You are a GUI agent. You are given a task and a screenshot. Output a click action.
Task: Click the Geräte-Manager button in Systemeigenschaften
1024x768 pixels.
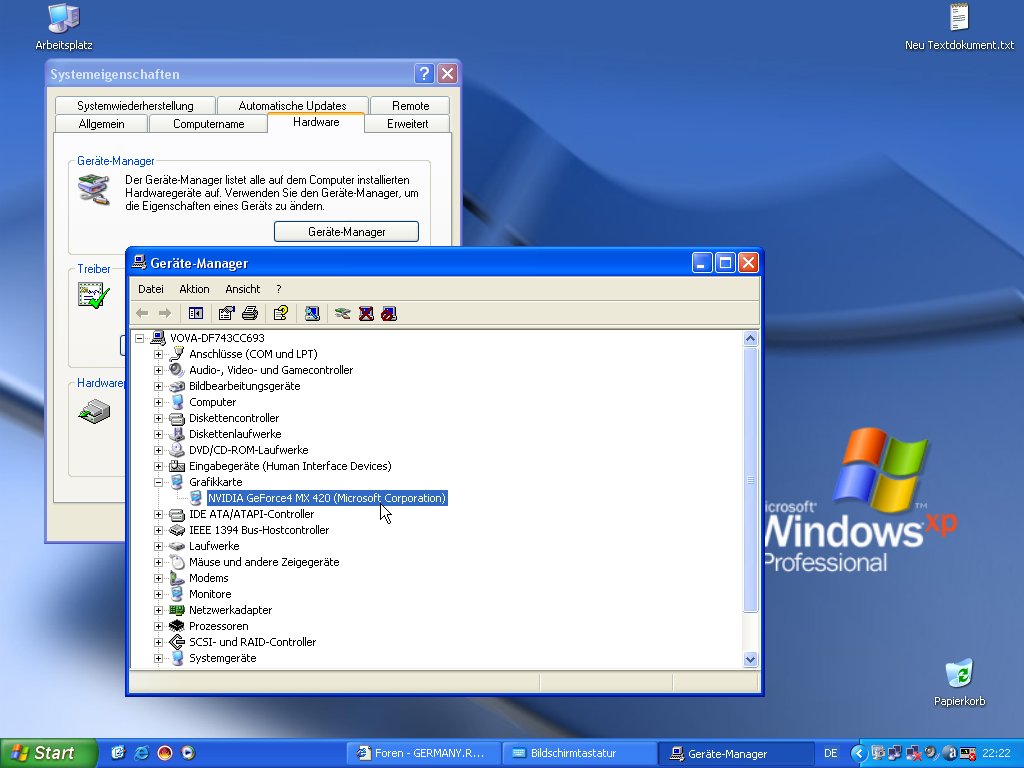[x=346, y=232]
